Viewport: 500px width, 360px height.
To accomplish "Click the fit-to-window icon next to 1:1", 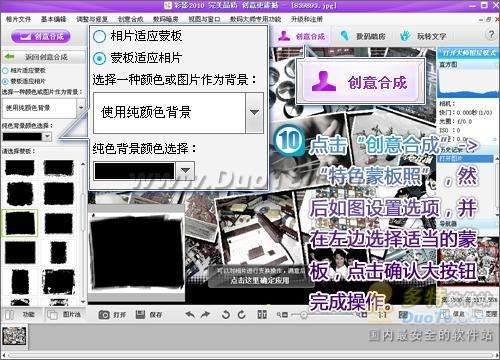I will 403,314.
